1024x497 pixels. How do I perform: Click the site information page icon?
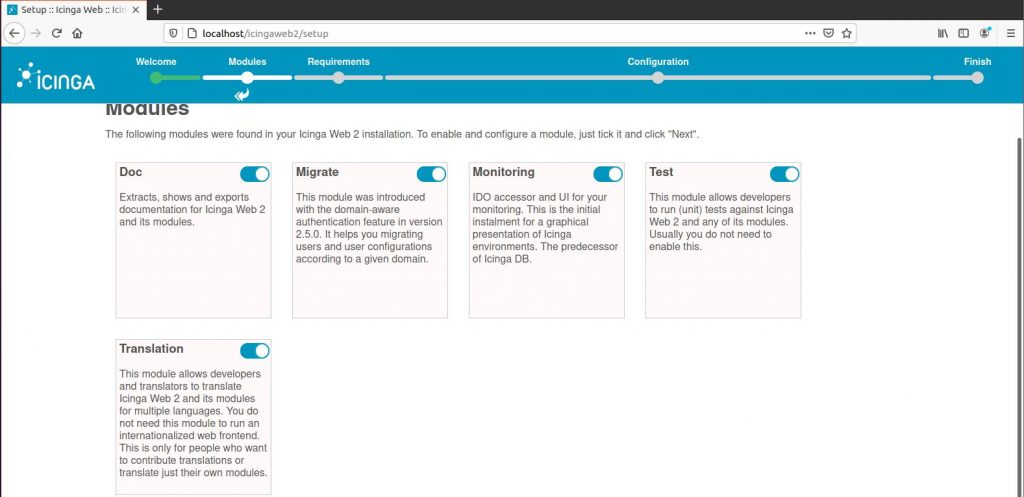[191, 33]
